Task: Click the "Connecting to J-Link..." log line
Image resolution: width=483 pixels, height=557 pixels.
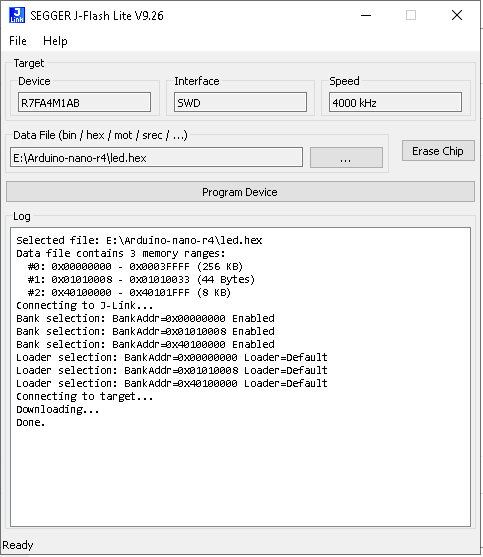Action: pos(85,305)
